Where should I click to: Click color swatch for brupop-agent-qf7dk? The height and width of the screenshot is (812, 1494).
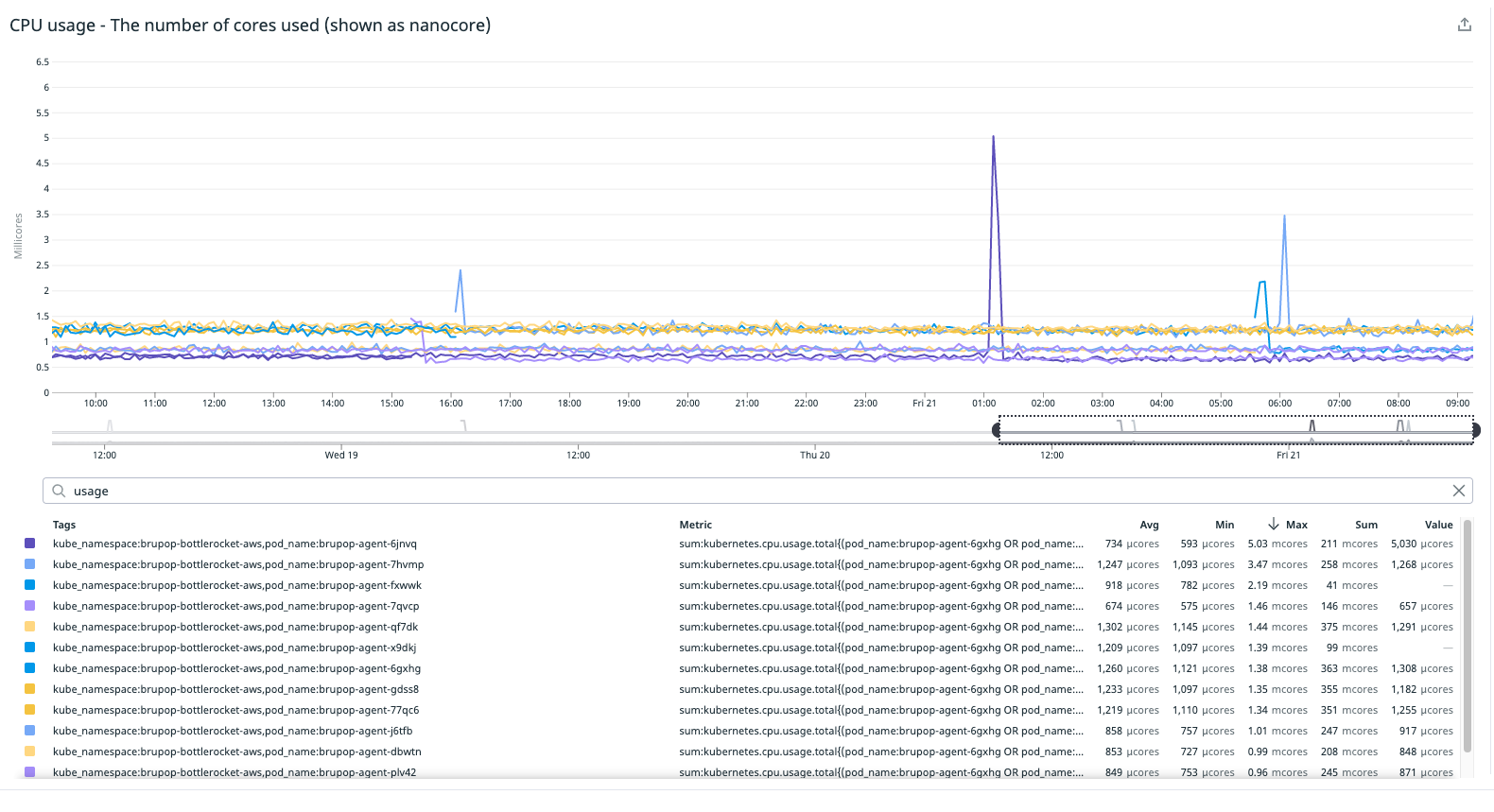click(30, 627)
